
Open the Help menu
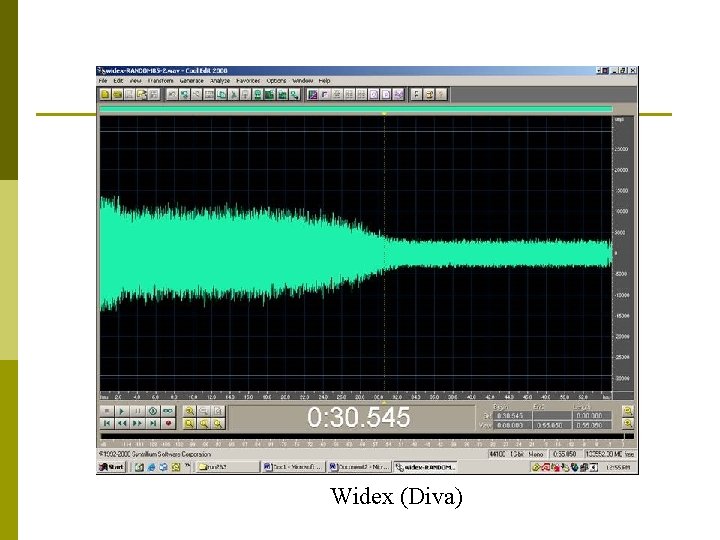[325, 80]
